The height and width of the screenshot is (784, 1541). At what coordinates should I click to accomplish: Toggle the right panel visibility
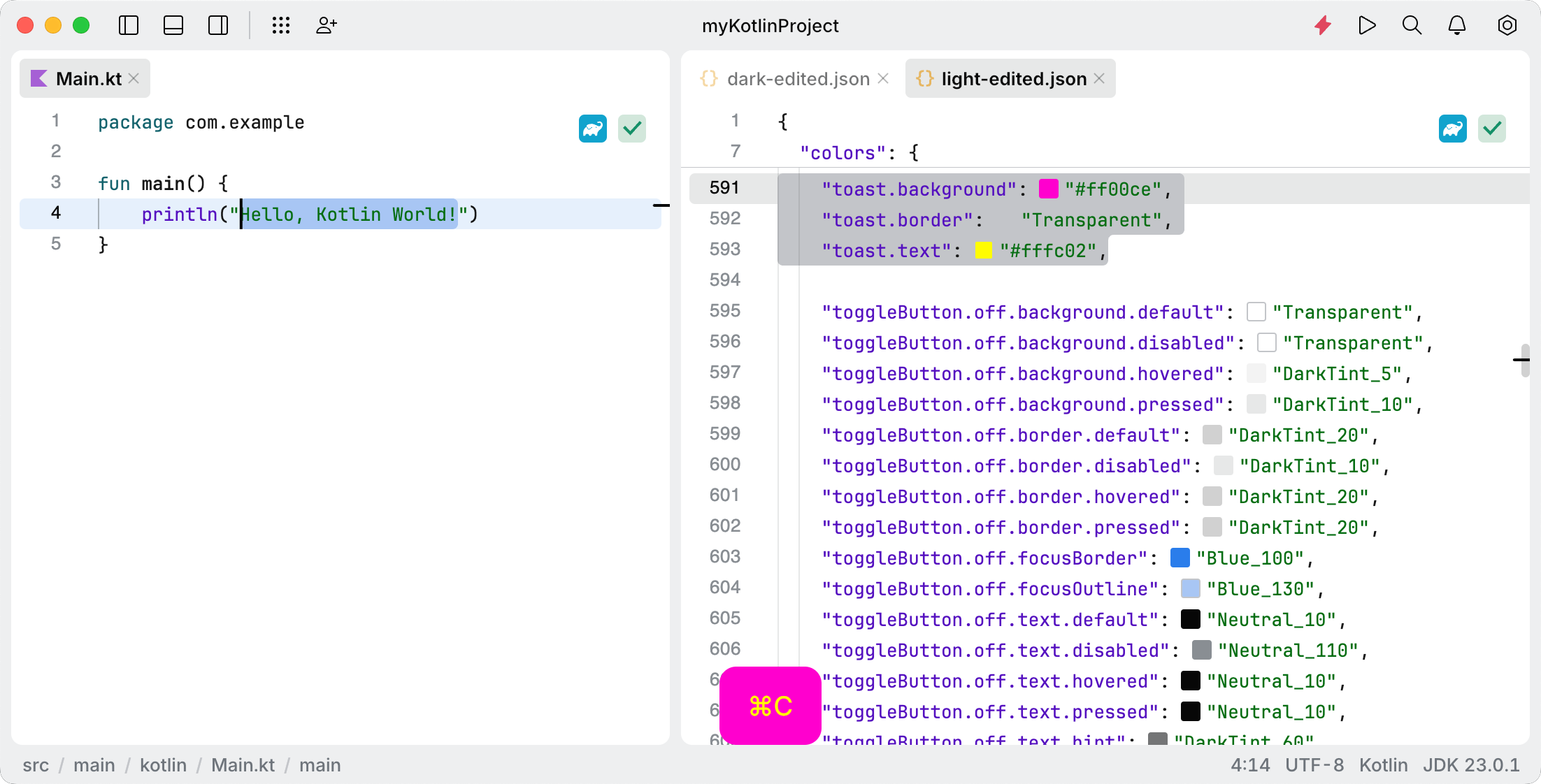coord(217,25)
